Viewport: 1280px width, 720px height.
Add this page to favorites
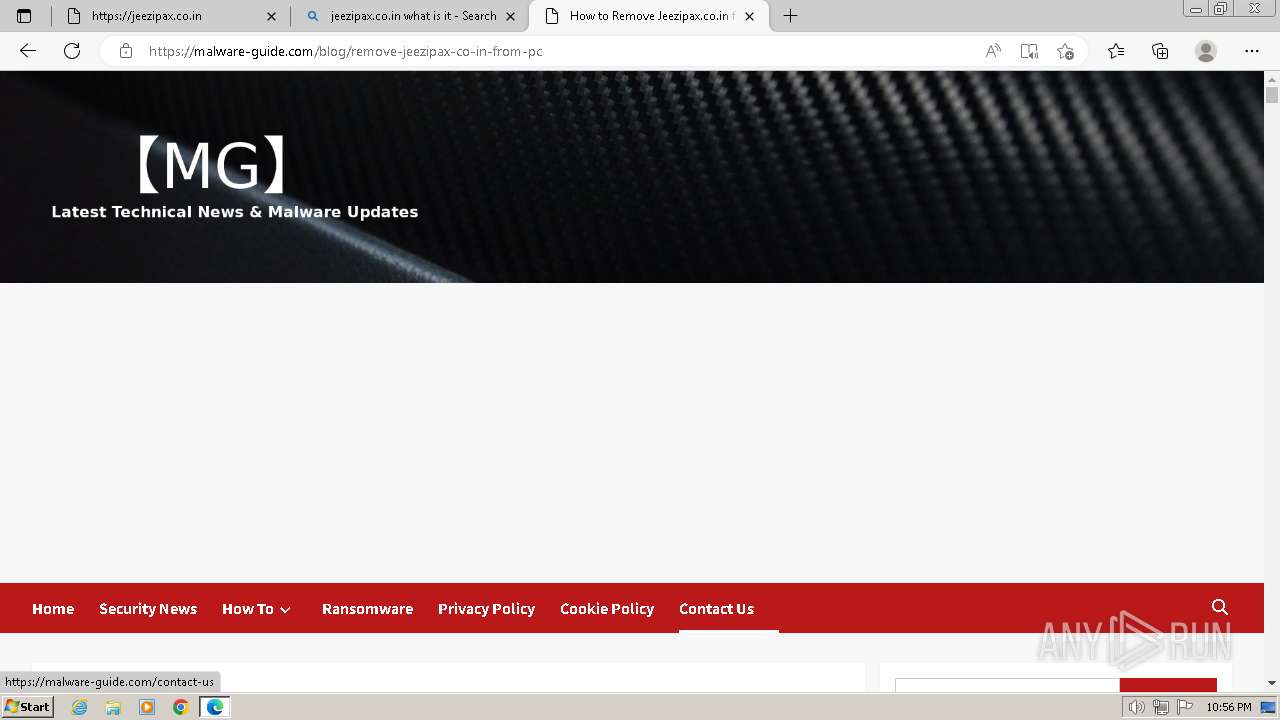tap(1065, 51)
